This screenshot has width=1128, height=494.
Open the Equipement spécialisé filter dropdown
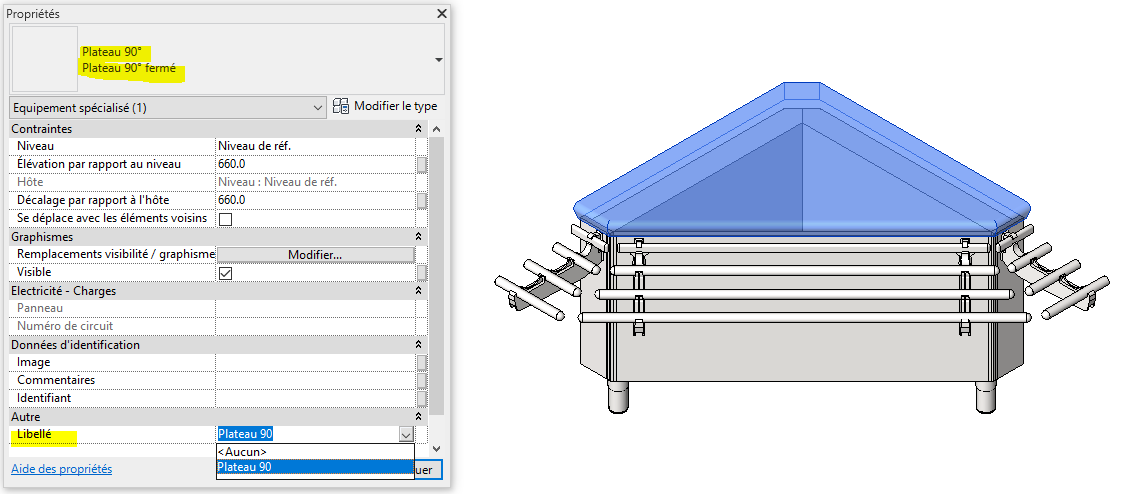(x=317, y=107)
